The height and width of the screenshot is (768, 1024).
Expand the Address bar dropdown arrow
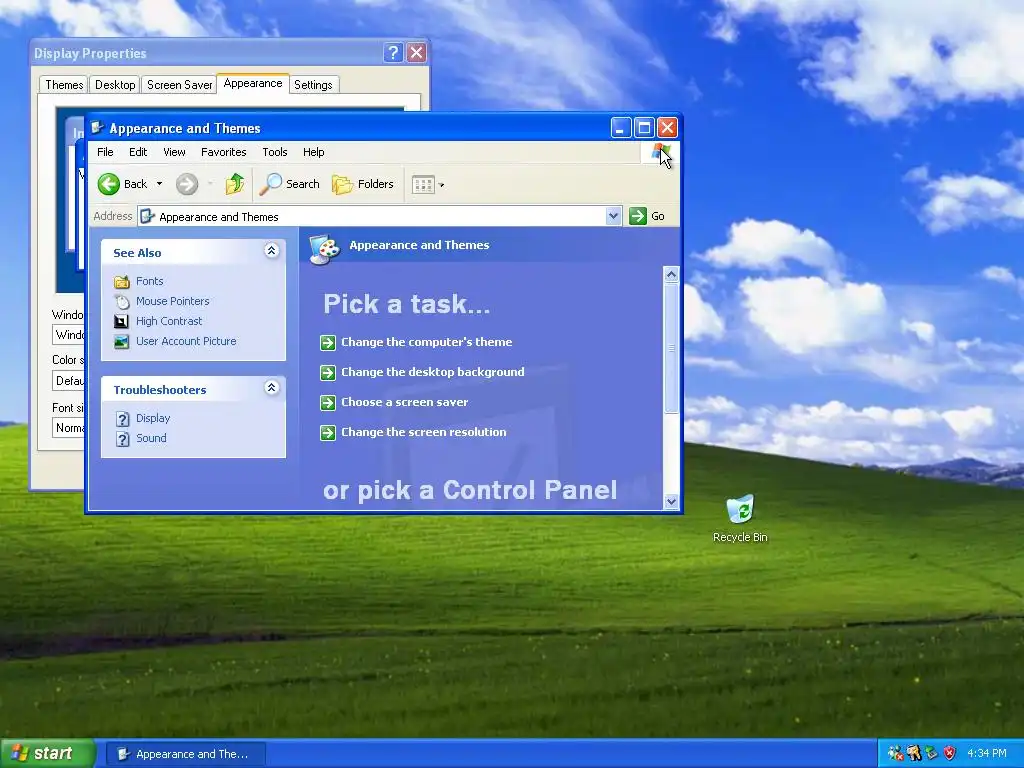(x=613, y=216)
